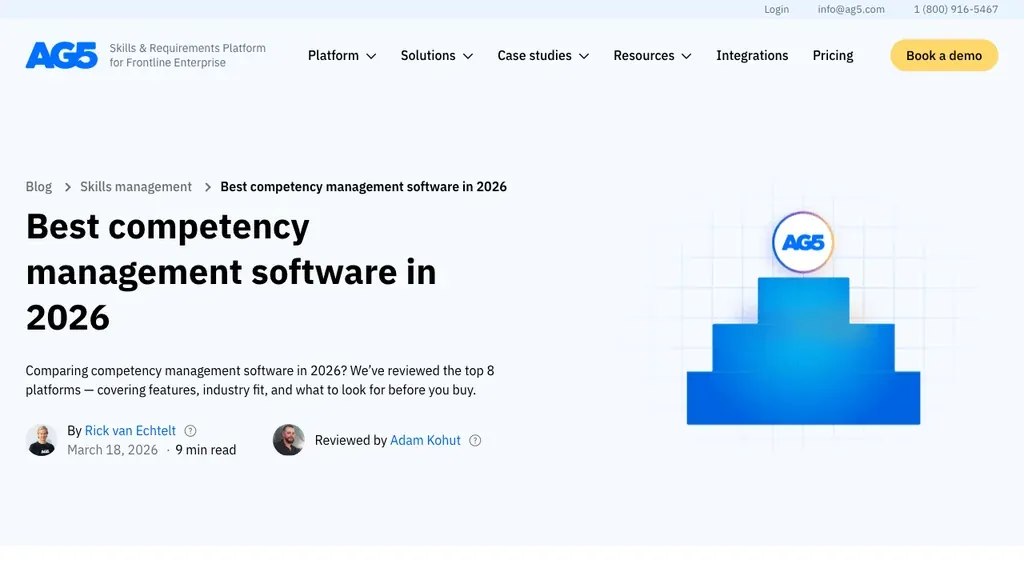Click the AG5 pyramid hero illustration
This screenshot has height=576, width=1024.
[803, 319]
